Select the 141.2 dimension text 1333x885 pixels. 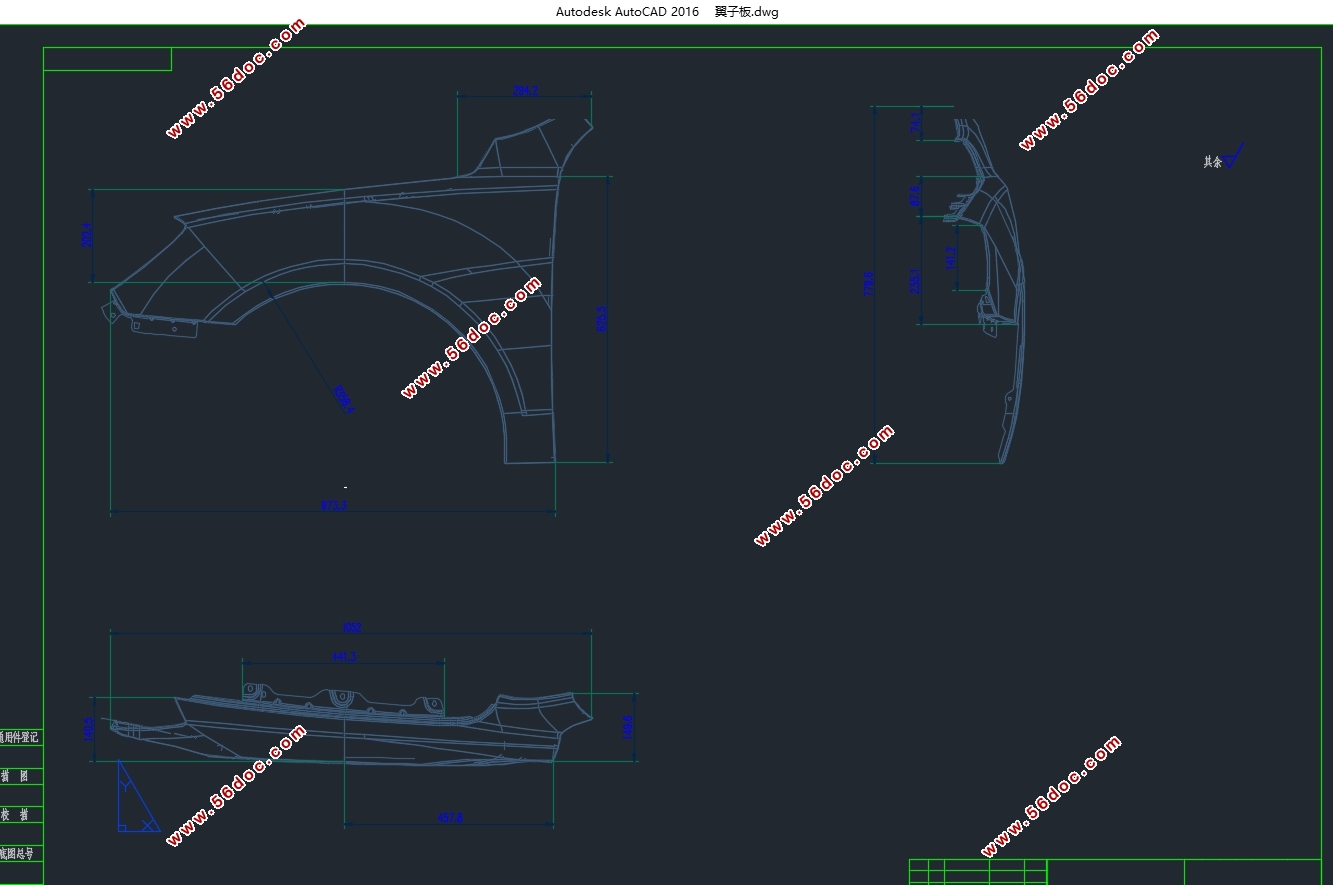(951, 256)
